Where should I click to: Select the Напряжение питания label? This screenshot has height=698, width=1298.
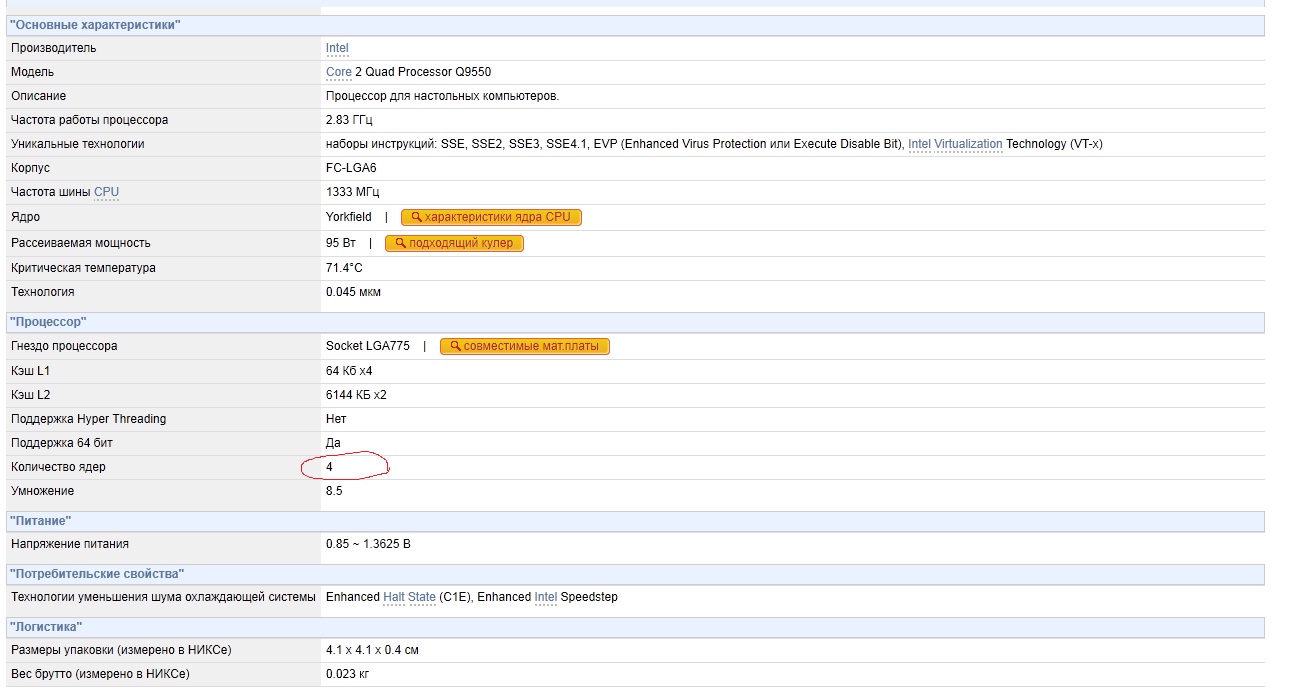coord(70,544)
